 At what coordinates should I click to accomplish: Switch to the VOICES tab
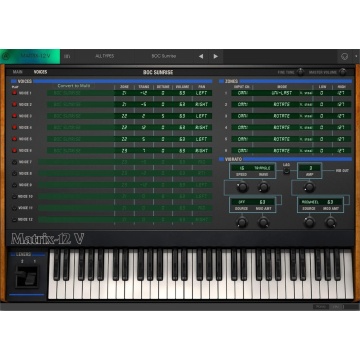[40, 72]
